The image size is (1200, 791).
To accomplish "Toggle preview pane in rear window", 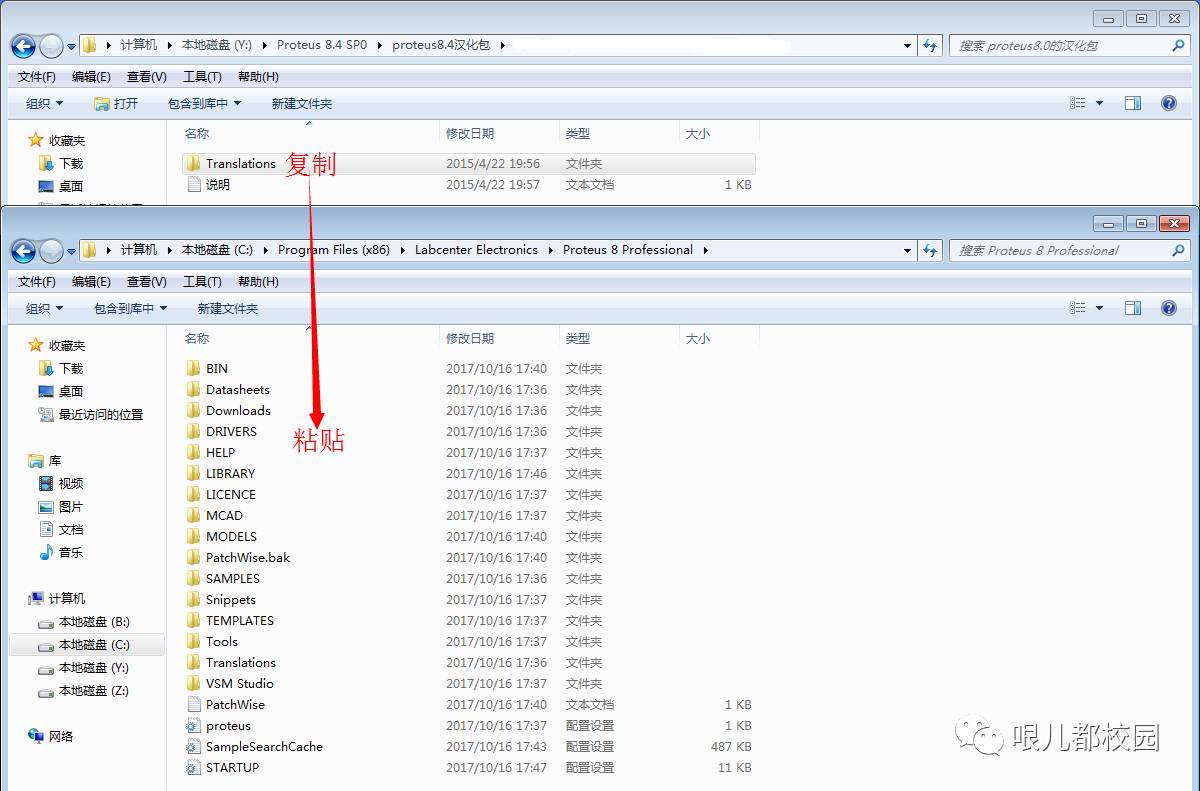I will (x=1133, y=103).
